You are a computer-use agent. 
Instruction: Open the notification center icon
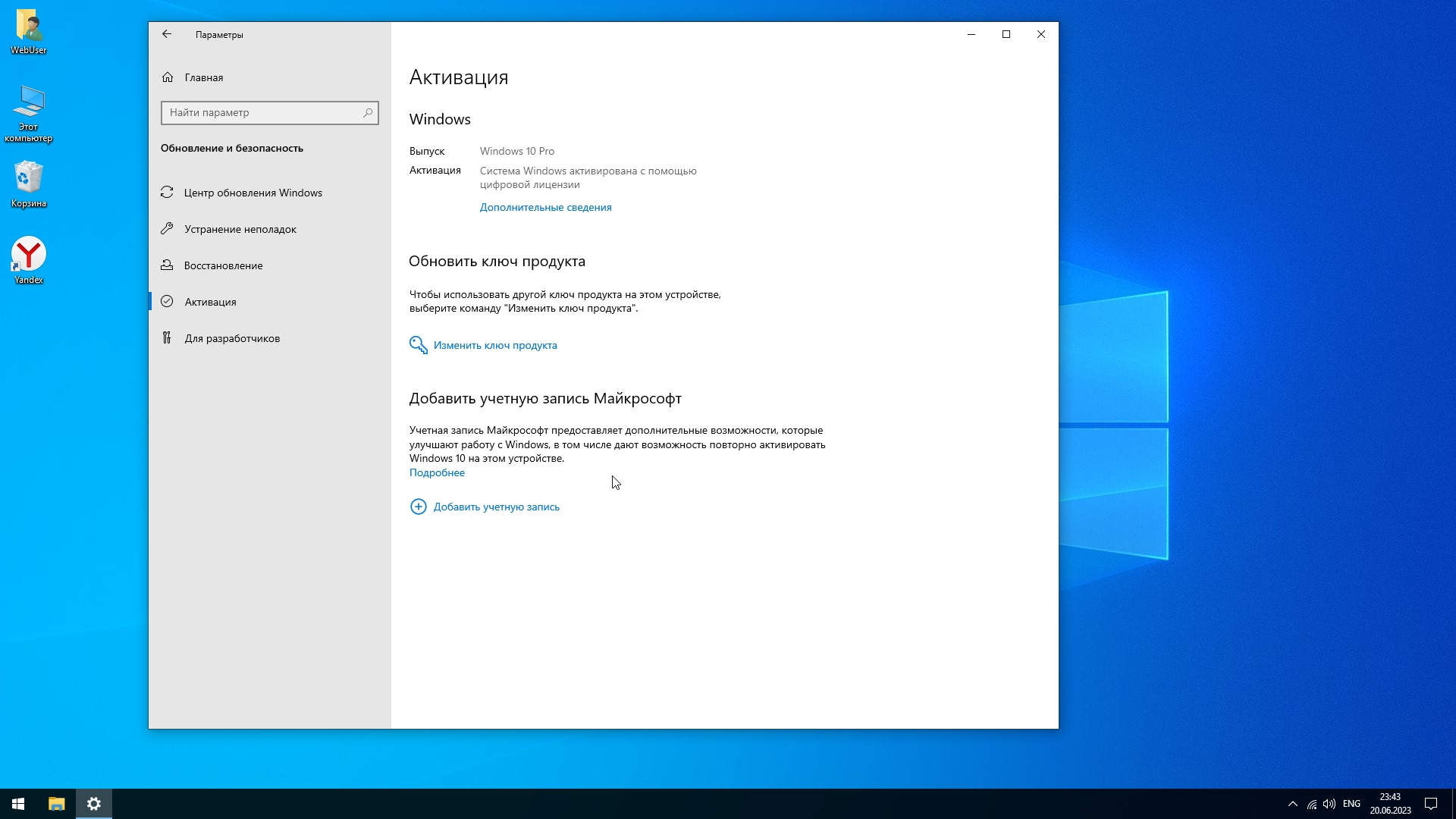tap(1431, 804)
